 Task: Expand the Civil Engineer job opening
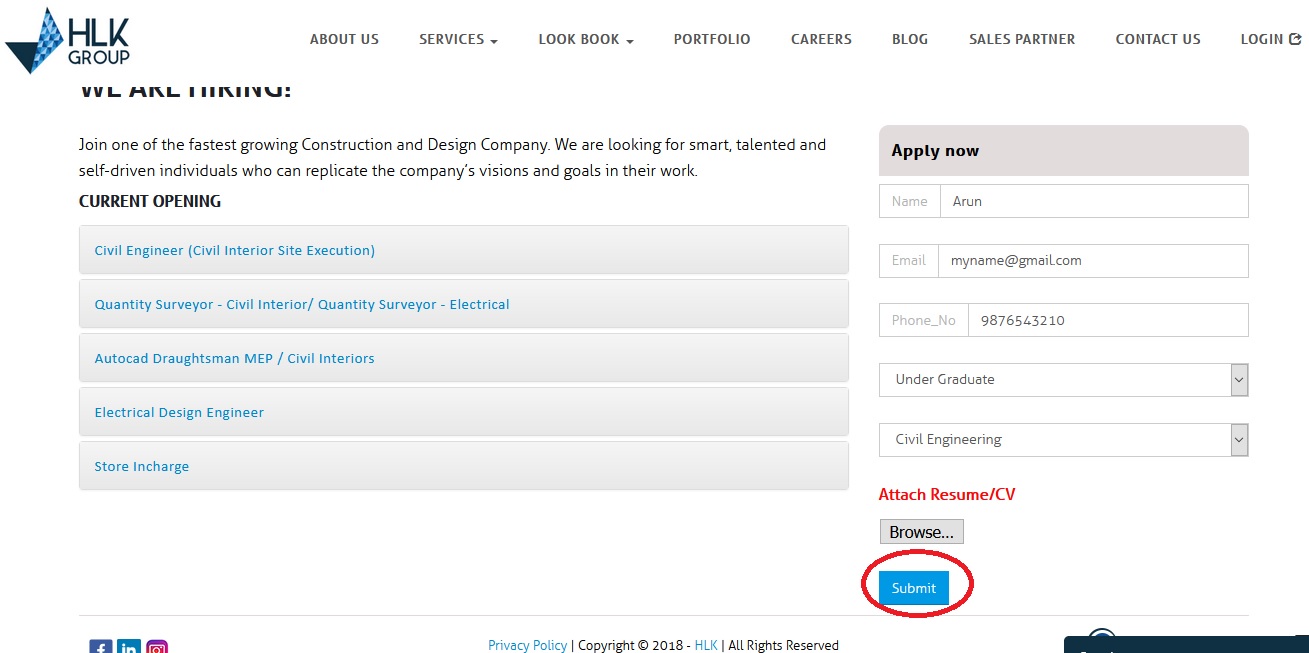click(x=235, y=251)
